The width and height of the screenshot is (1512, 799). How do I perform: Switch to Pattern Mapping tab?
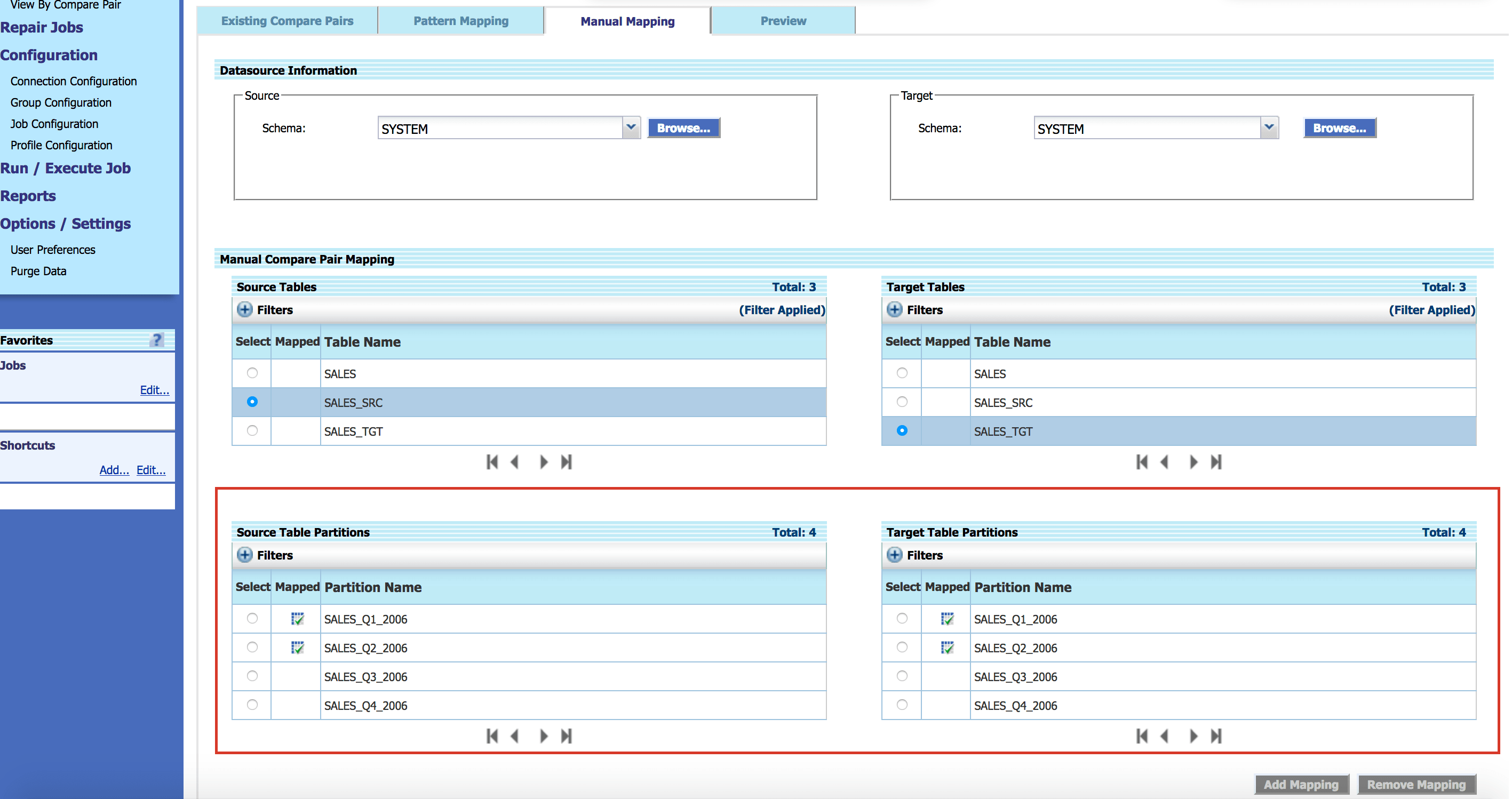(x=461, y=21)
